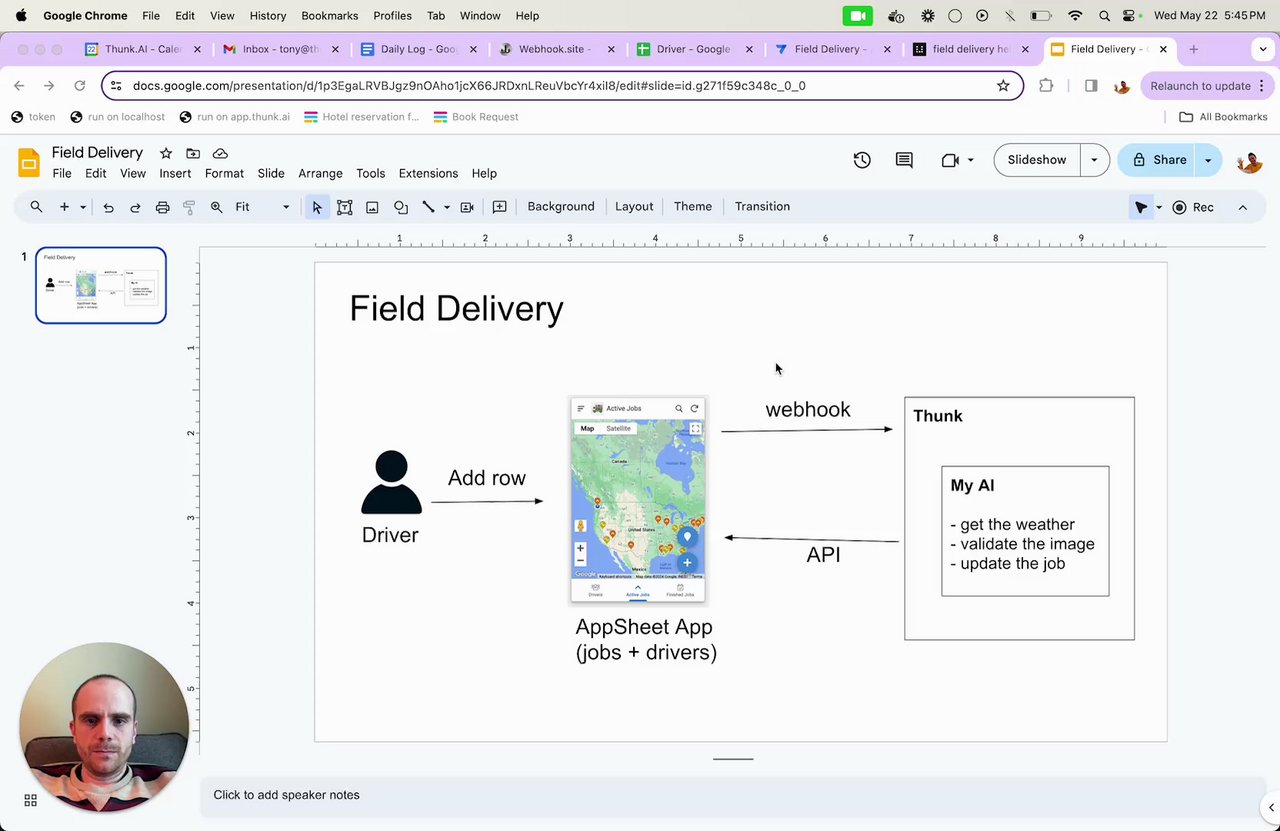Click the pointer mode icon near Rec
Image resolution: width=1280 pixels, height=831 pixels.
pyautogui.click(x=1141, y=207)
